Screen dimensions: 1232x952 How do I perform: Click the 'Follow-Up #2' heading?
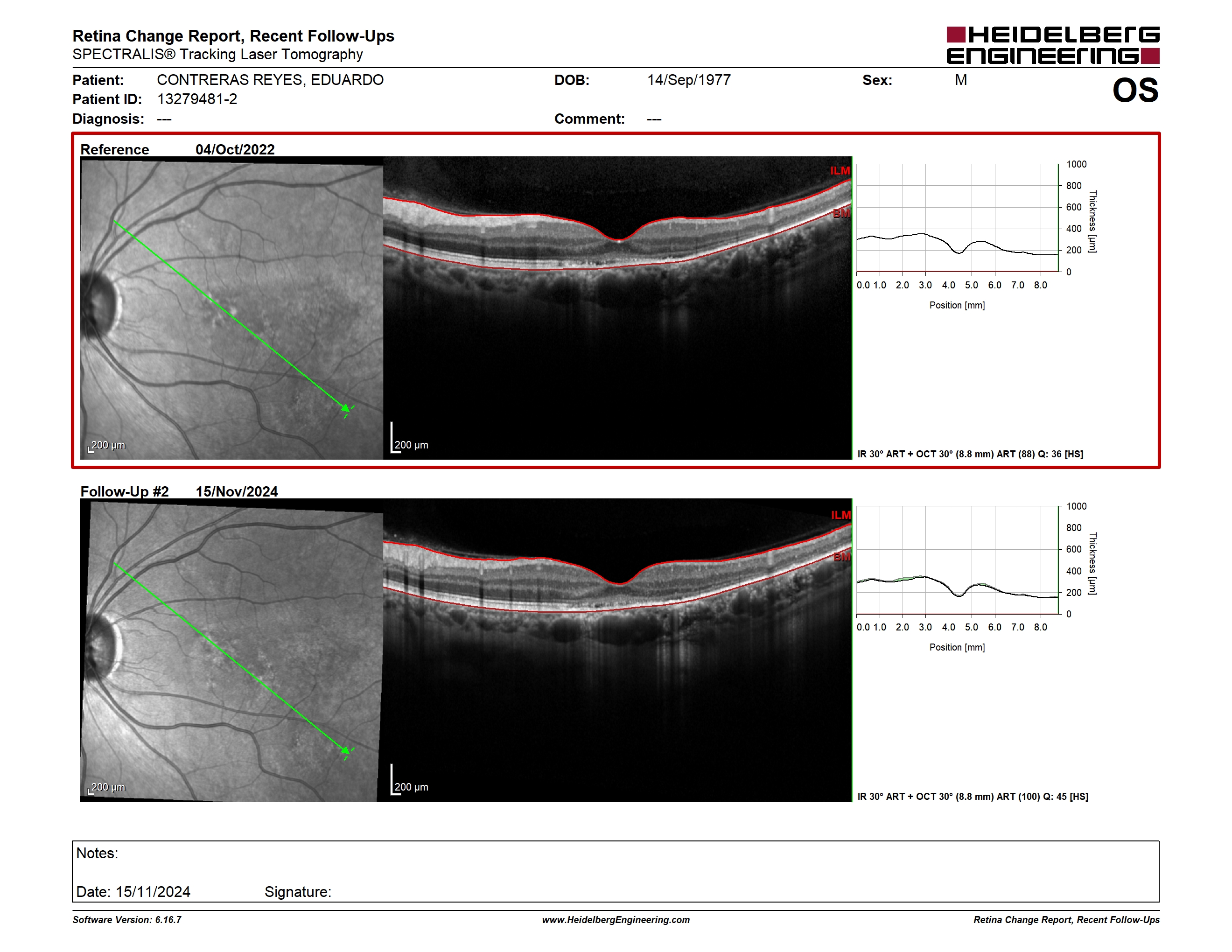tap(125, 492)
